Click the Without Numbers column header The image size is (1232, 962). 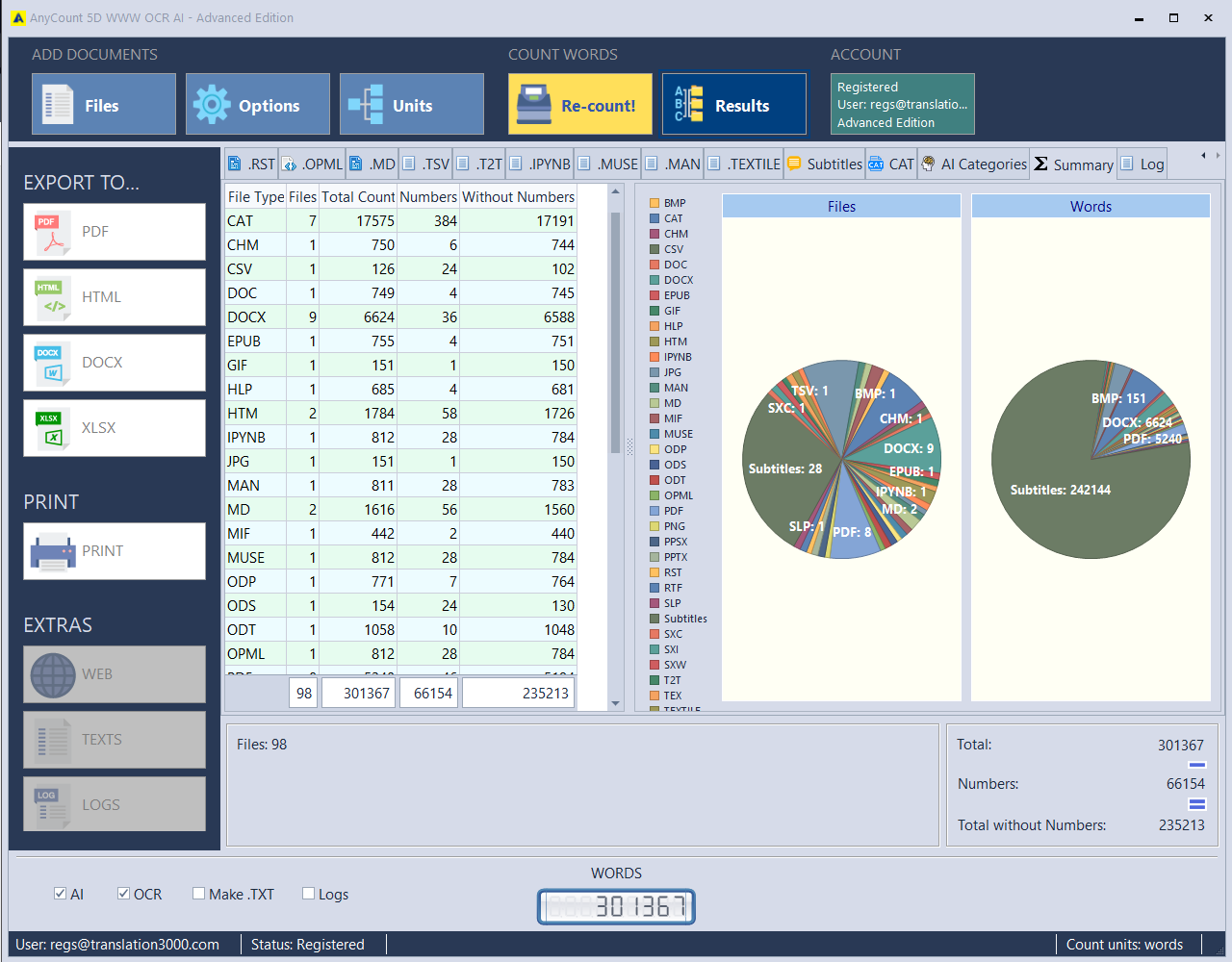519,196
